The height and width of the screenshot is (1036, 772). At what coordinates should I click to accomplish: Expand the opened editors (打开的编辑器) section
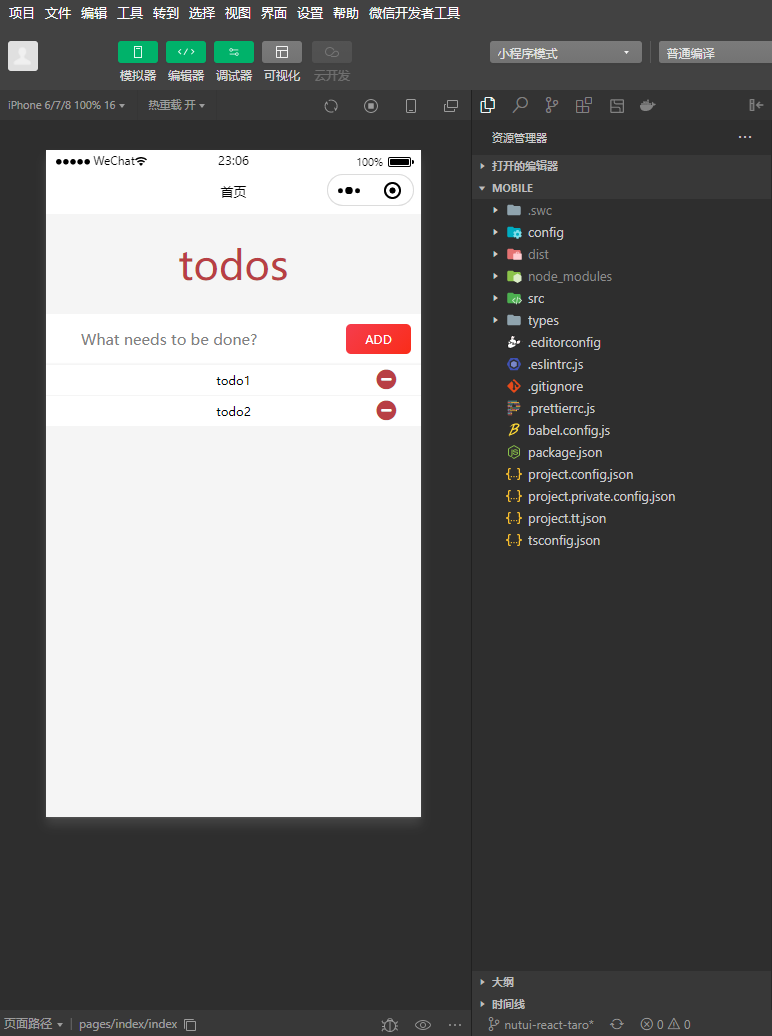pyautogui.click(x=621, y=166)
